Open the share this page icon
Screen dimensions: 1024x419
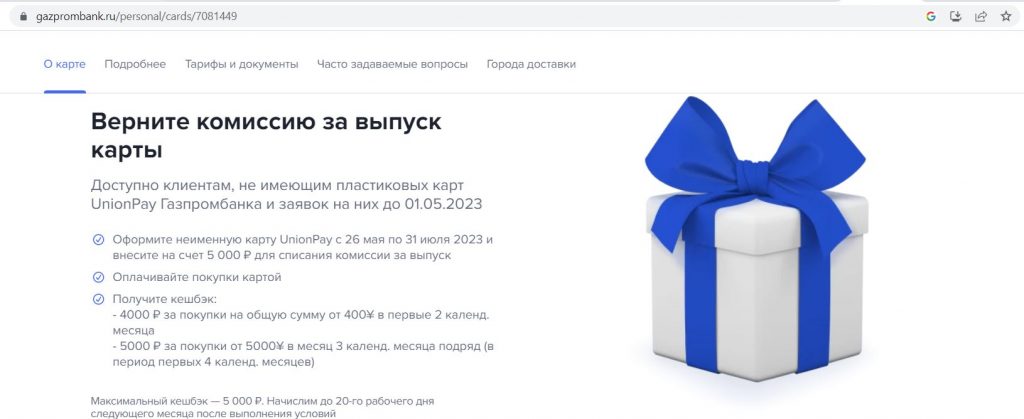point(980,16)
